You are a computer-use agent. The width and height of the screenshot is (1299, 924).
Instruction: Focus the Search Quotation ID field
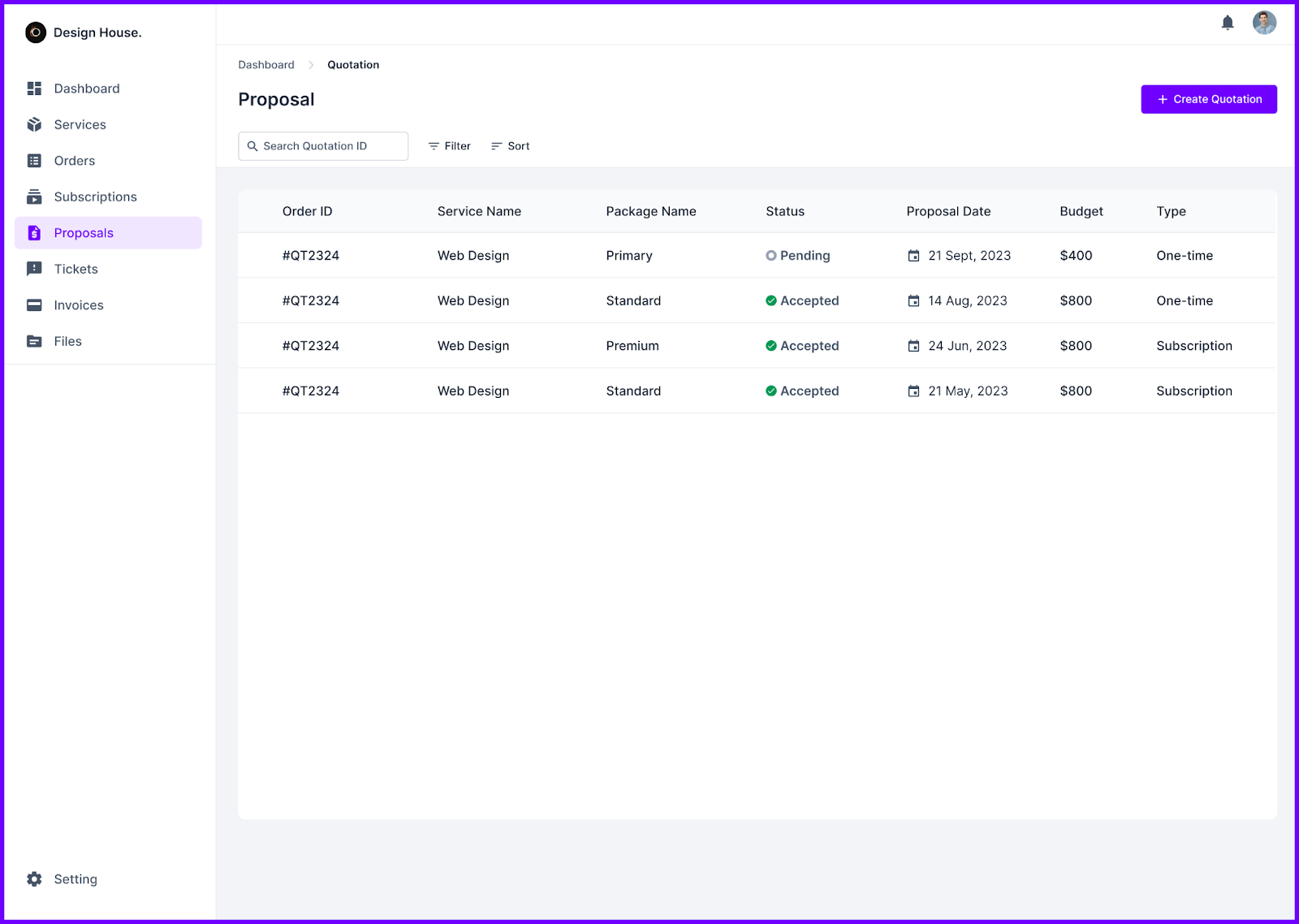pyautogui.click(x=323, y=146)
